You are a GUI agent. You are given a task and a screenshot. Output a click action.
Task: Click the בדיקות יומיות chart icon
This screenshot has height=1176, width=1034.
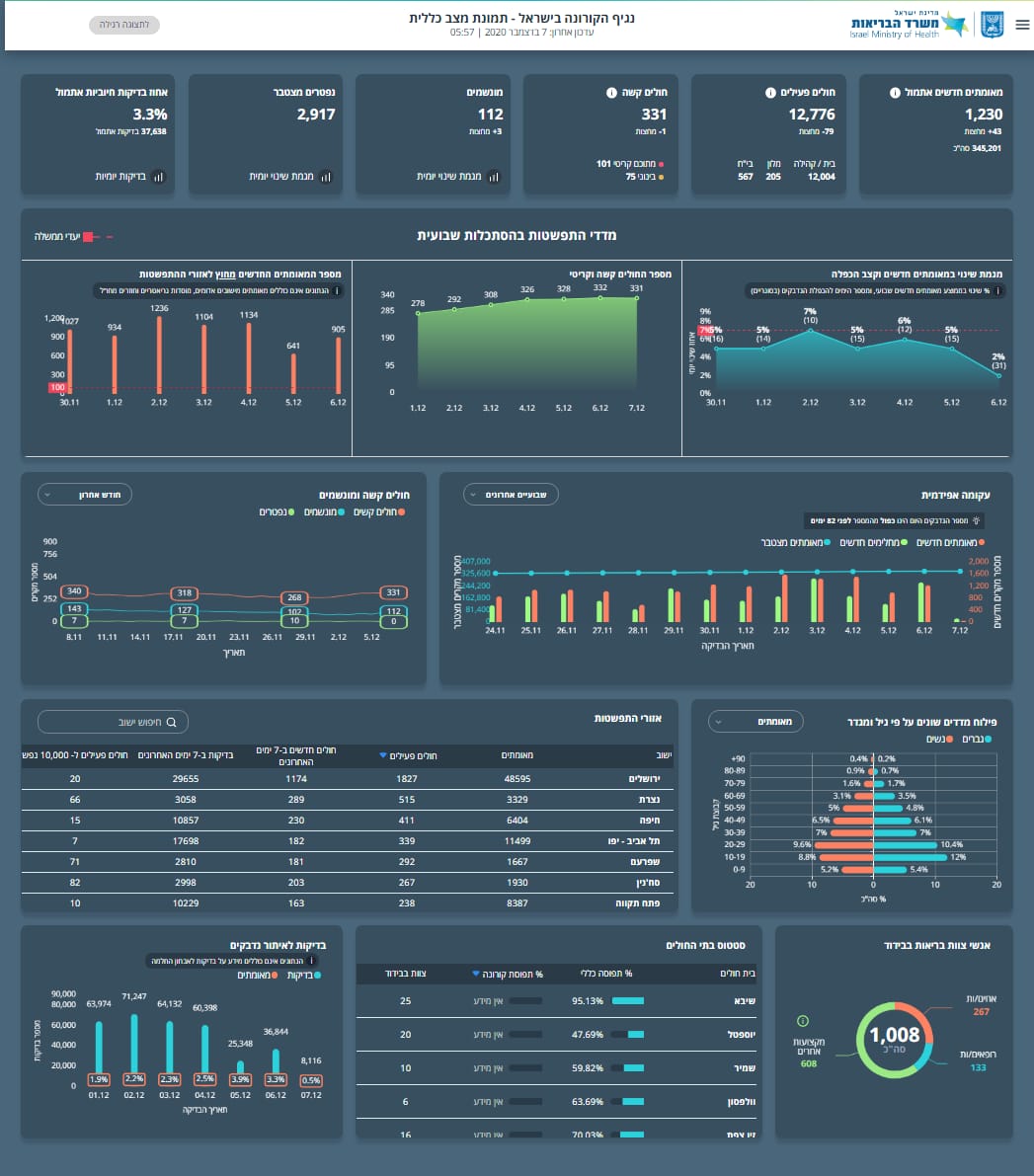(159, 177)
